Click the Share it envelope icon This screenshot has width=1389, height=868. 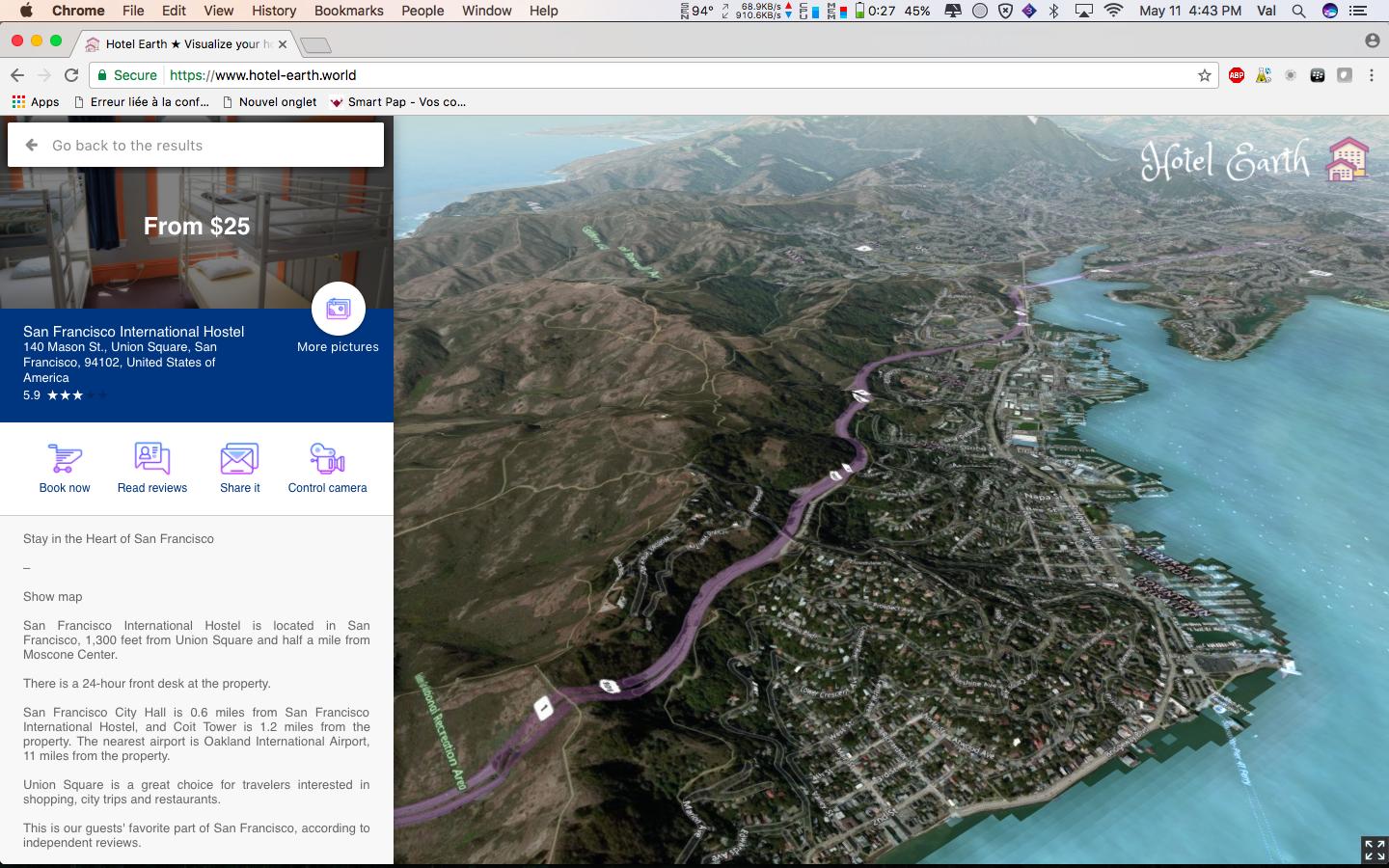tap(239, 458)
